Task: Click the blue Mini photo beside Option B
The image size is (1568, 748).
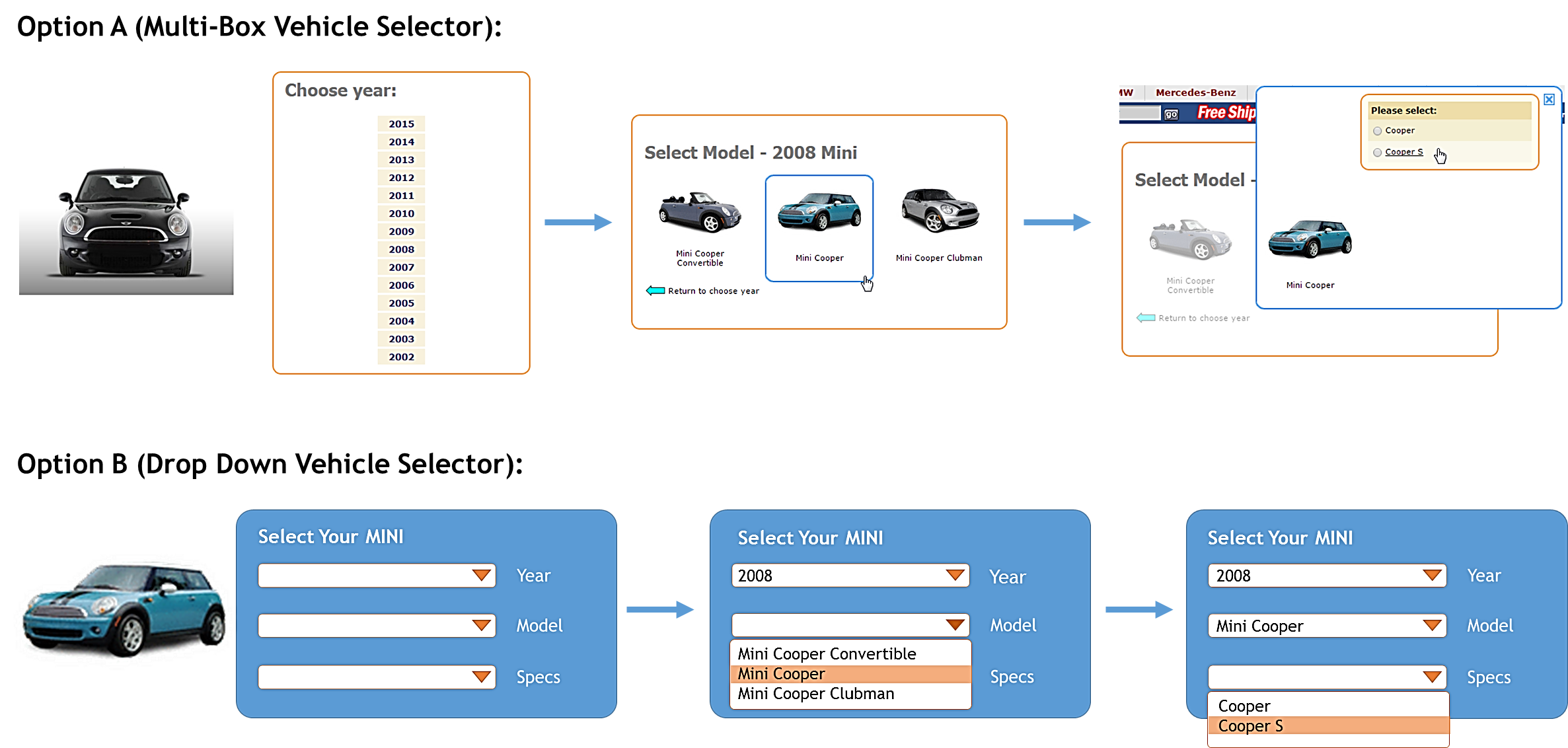Action: [x=124, y=610]
